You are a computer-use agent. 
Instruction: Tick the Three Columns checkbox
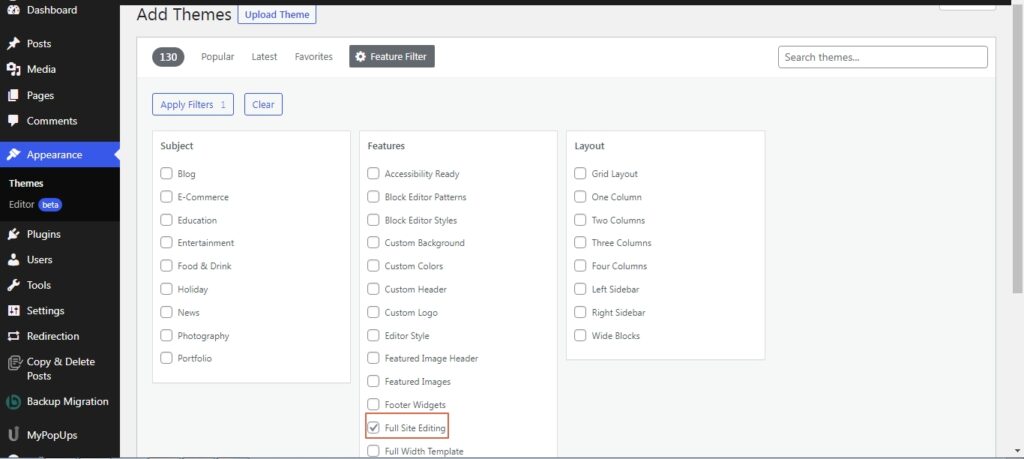tap(580, 243)
